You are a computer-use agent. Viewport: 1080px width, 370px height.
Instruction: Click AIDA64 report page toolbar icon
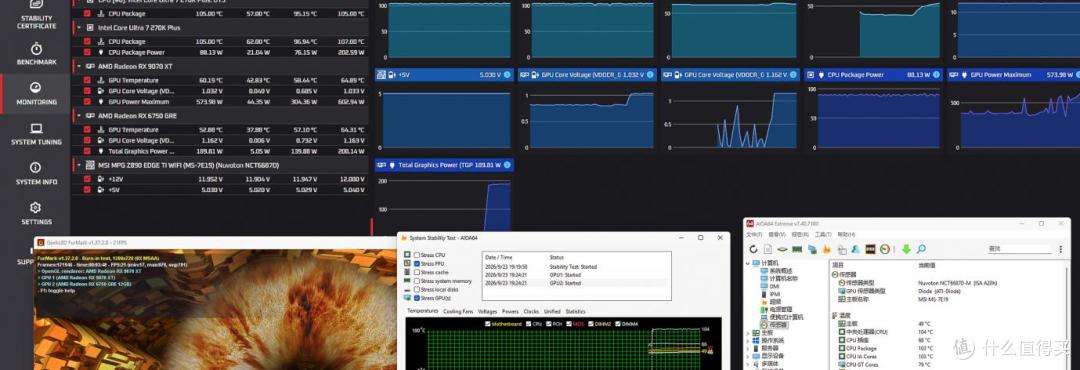click(x=768, y=249)
